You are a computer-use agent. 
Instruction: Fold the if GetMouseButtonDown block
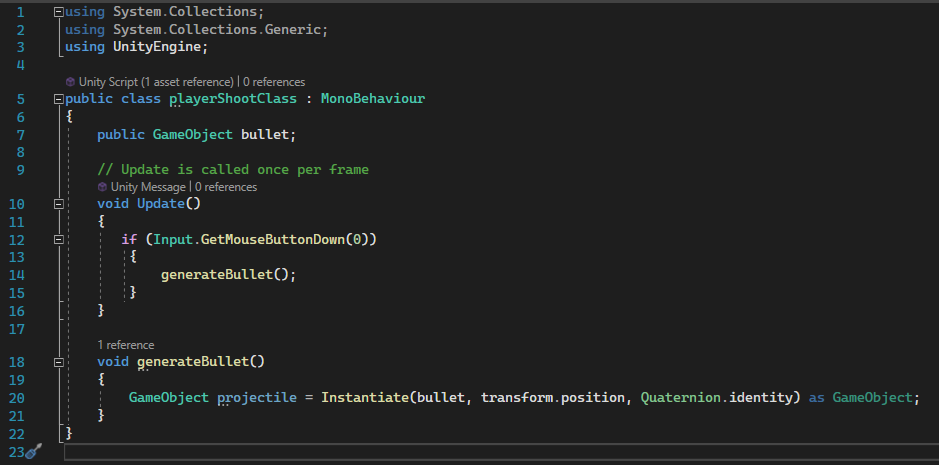click(58, 240)
